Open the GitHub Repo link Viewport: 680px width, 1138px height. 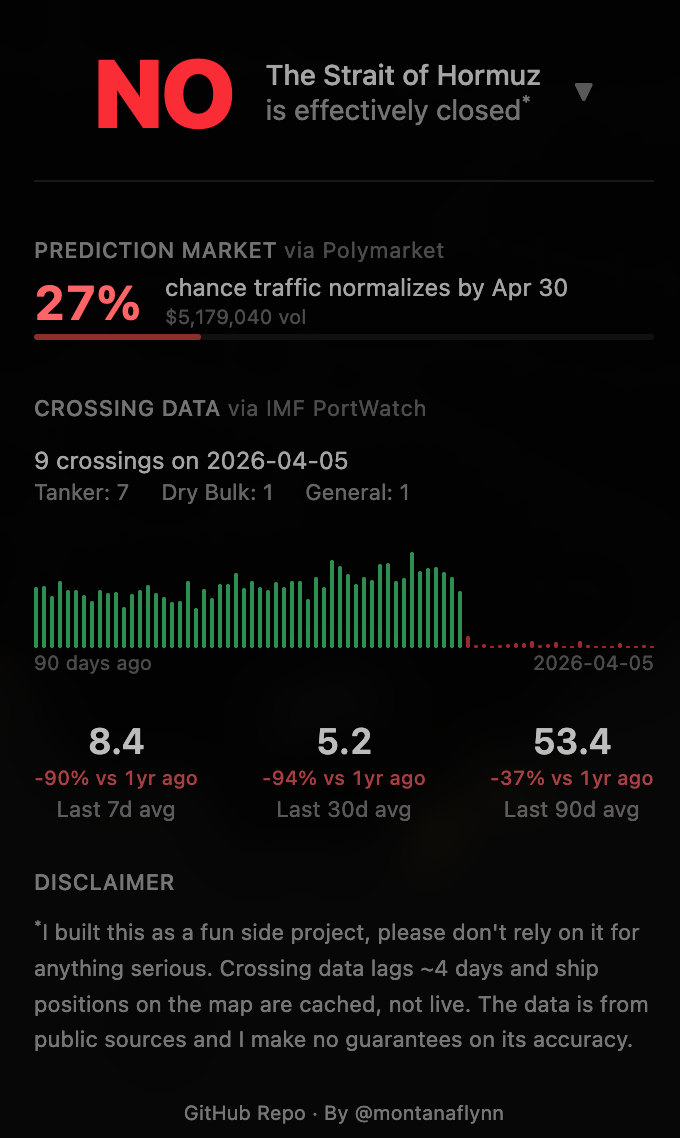point(244,1113)
